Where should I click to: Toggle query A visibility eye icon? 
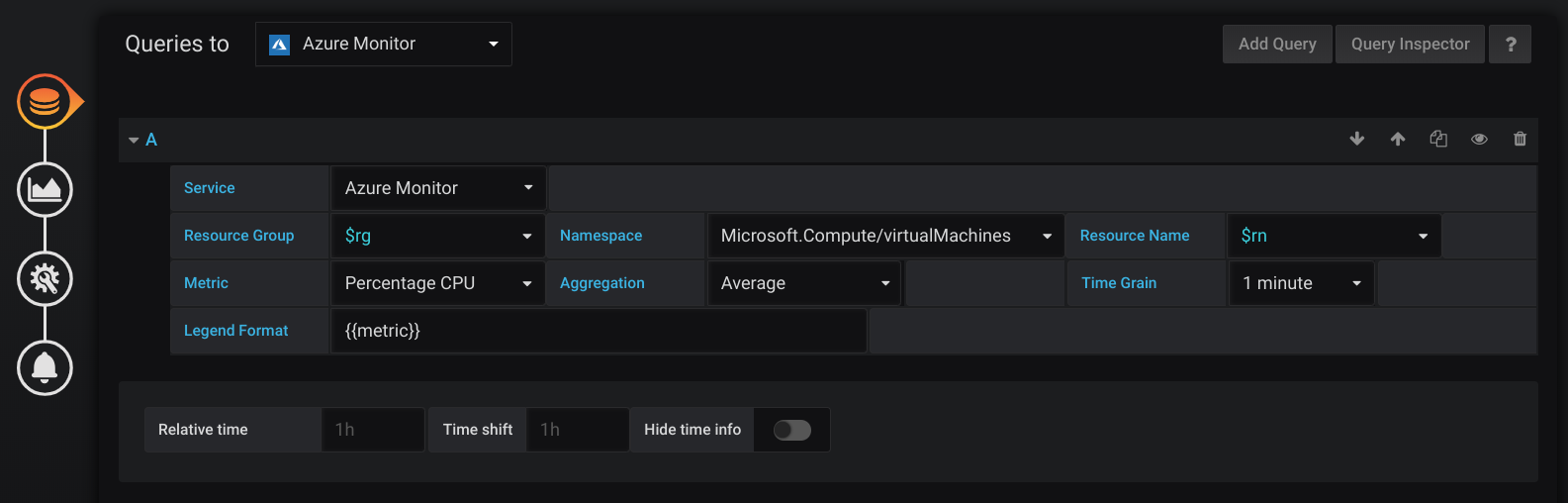coord(1479,140)
